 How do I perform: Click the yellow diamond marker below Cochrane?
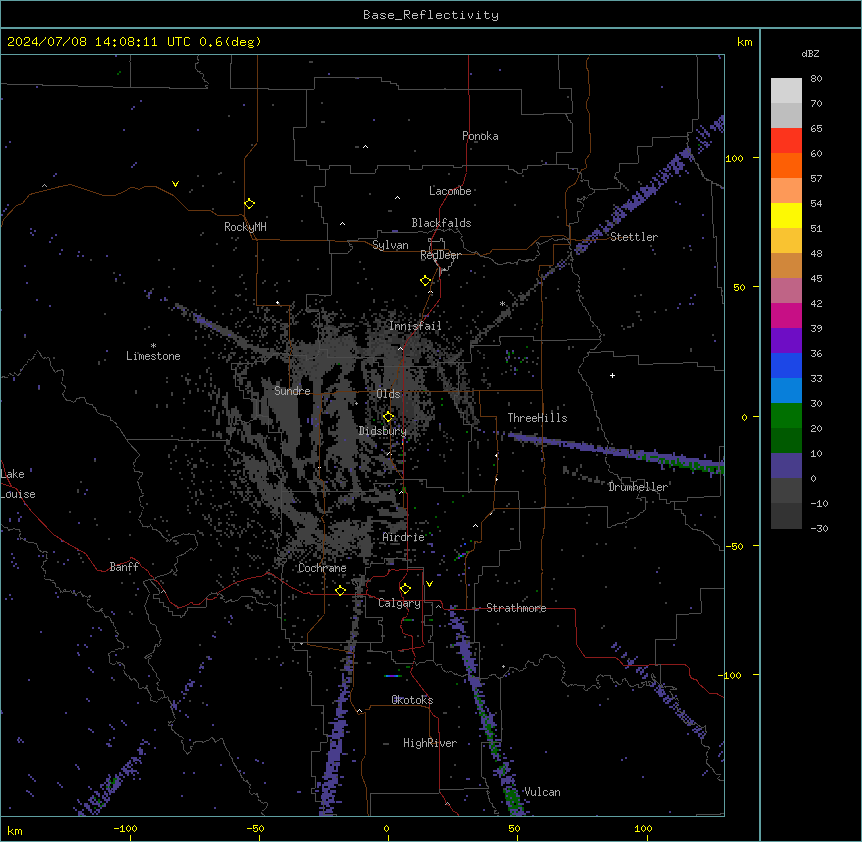[x=340, y=591]
